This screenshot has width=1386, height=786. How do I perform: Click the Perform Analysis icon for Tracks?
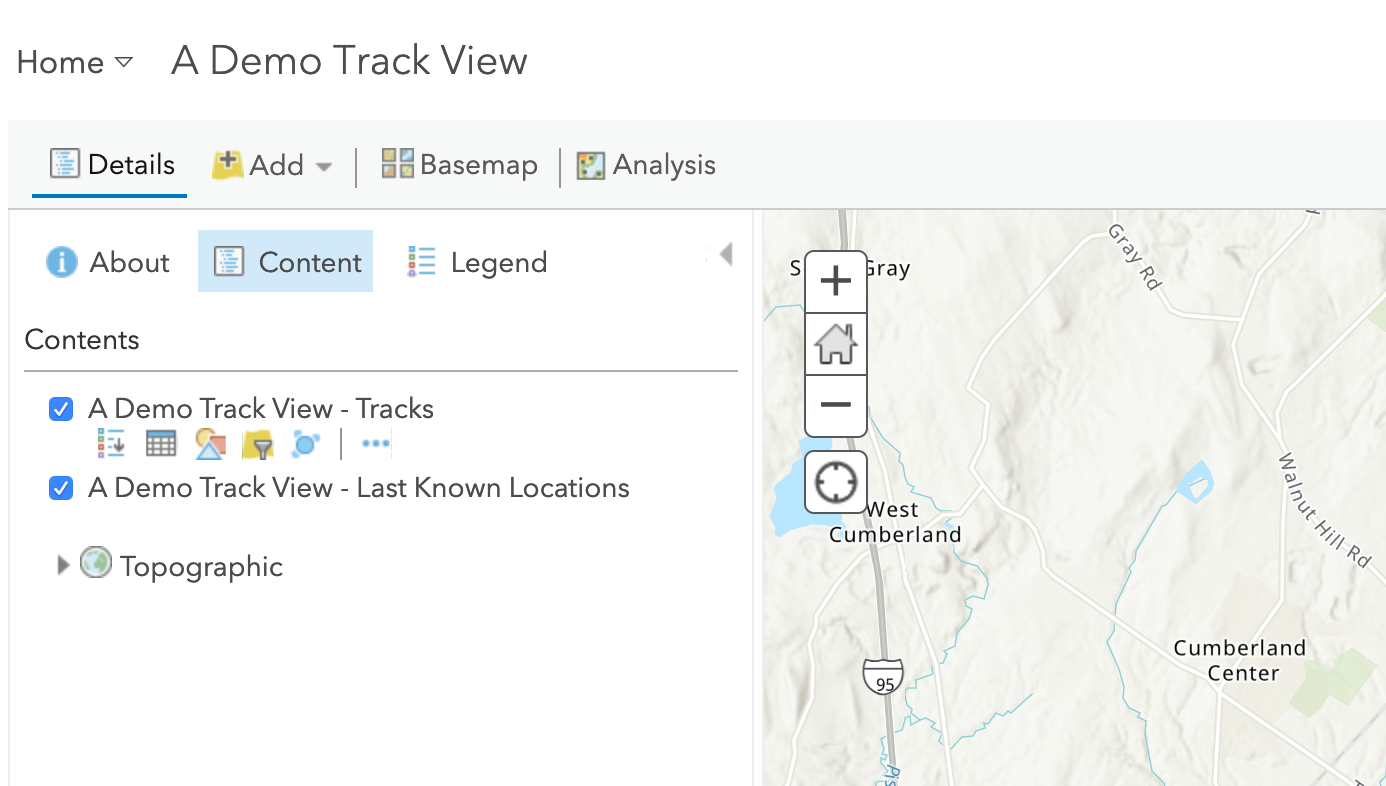pos(305,443)
